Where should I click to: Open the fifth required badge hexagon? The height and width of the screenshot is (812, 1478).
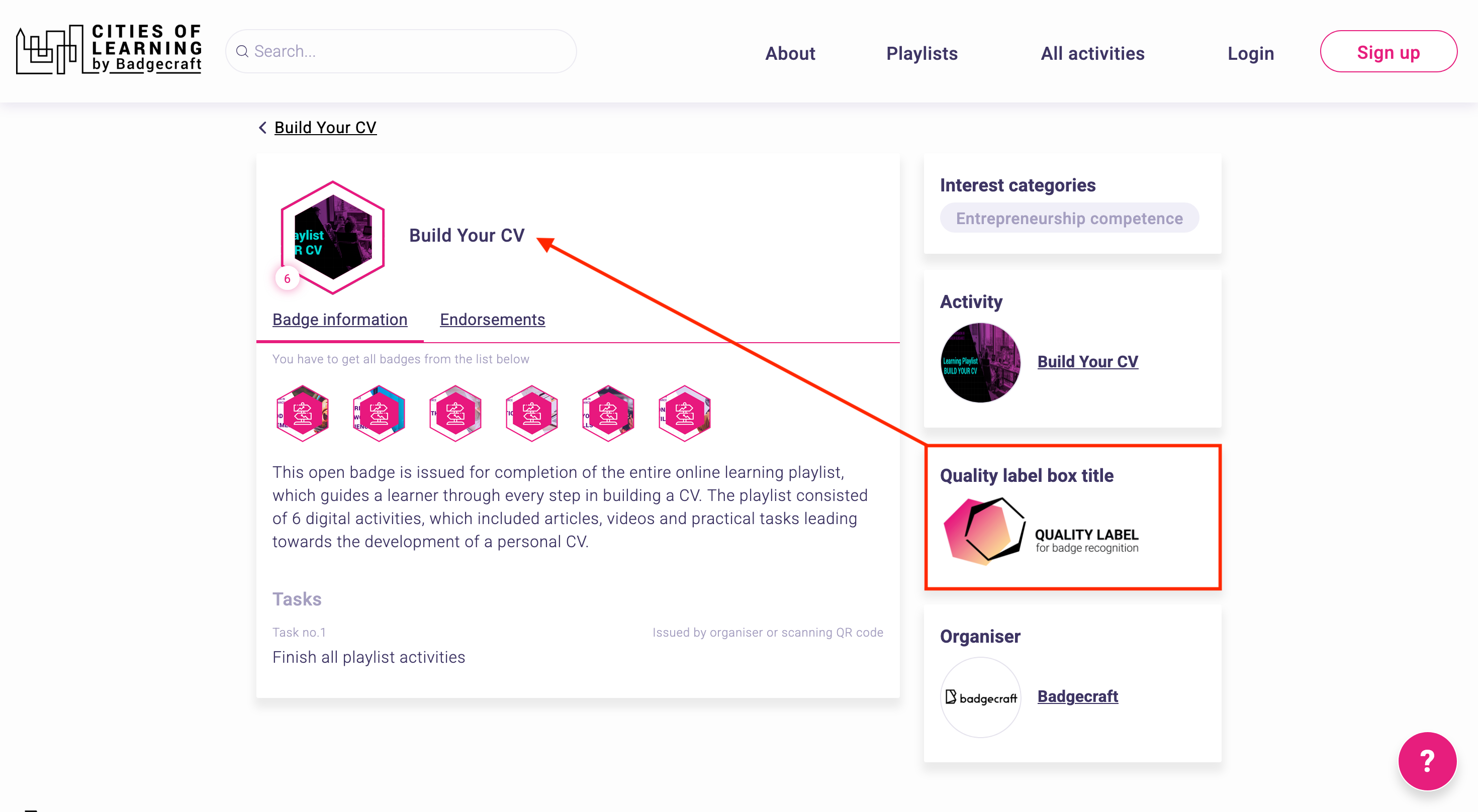point(608,413)
